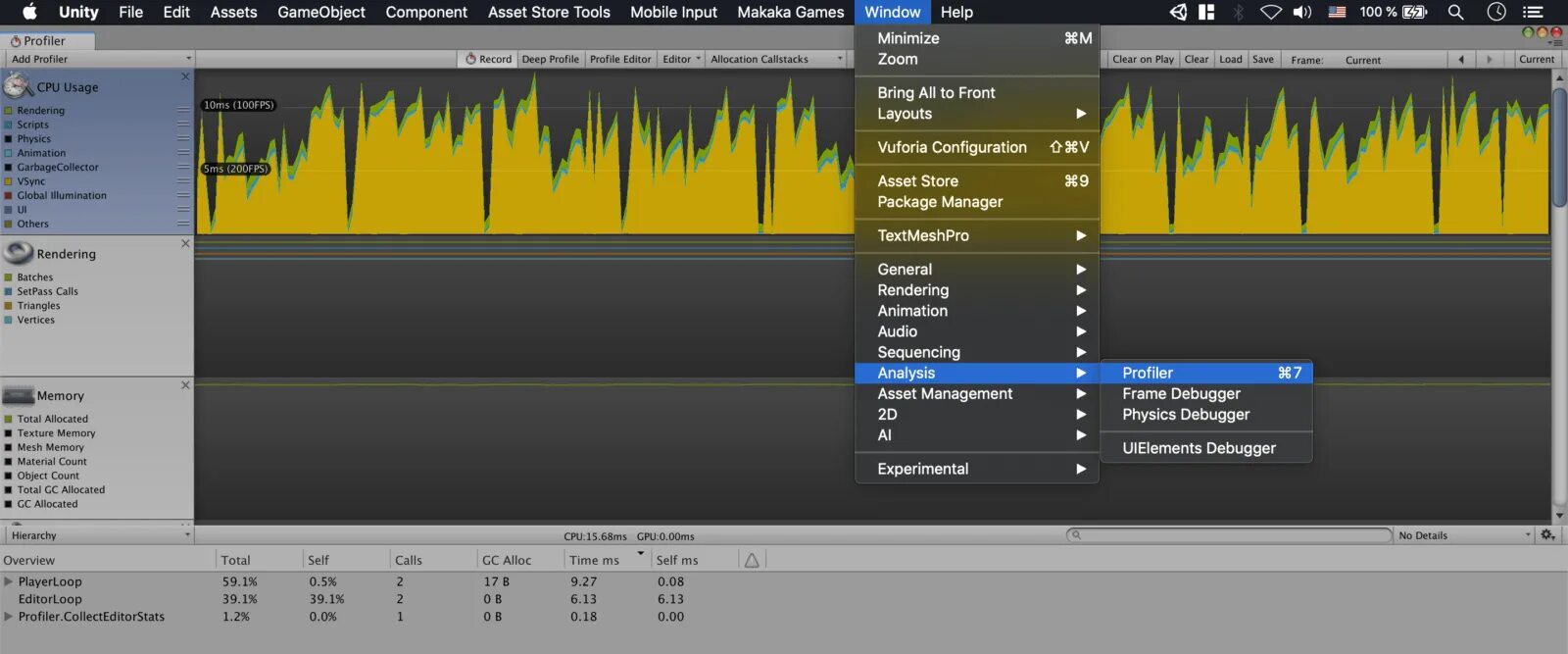The height and width of the screenshot is (654, 1568).
Task: Click the Time Machine clock icon
Action: pos(1496,12)
